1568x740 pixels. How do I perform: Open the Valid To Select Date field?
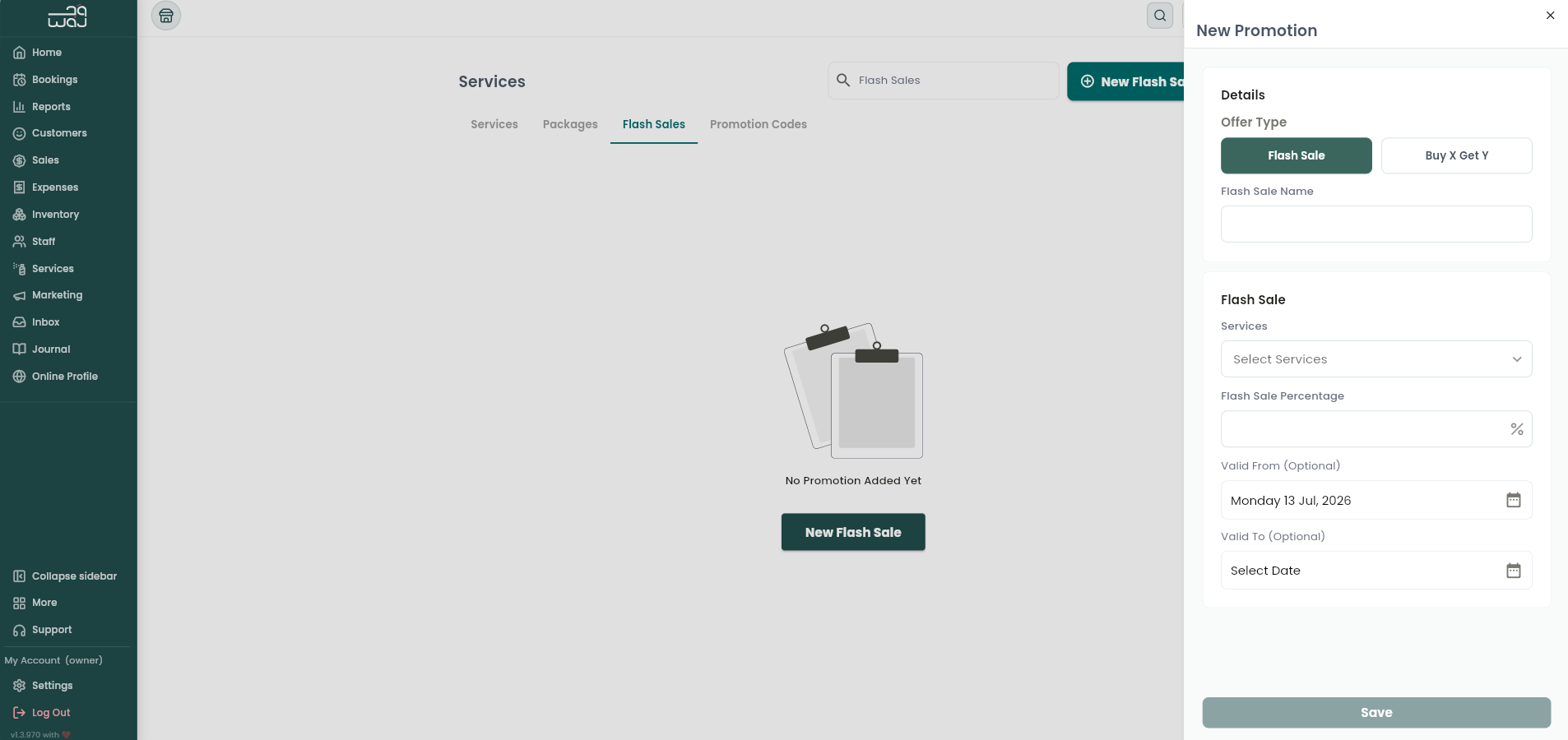(x=1376, y=571)
